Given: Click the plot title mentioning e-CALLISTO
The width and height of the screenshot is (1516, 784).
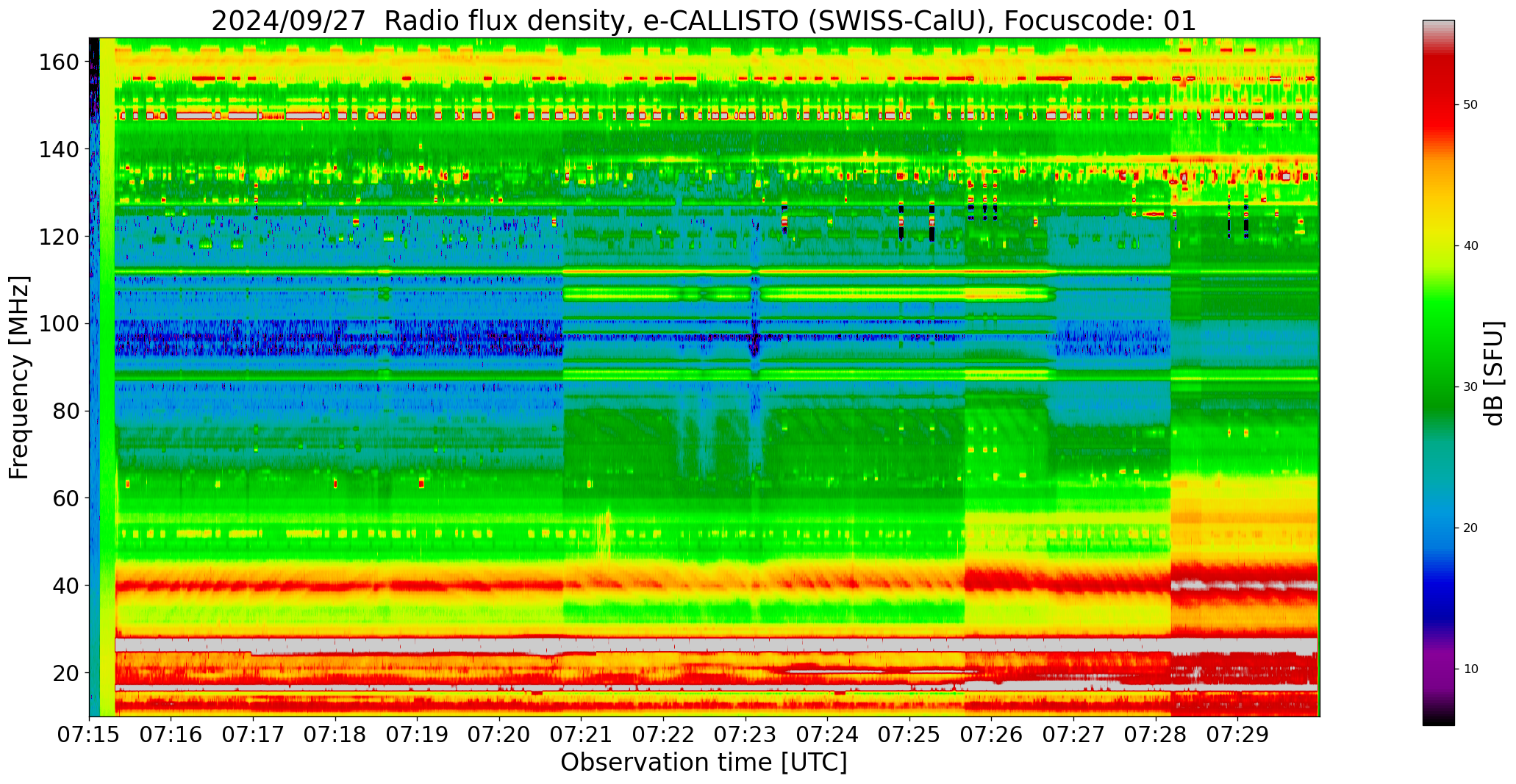Looking at the screenshot, I should point(704,21).
